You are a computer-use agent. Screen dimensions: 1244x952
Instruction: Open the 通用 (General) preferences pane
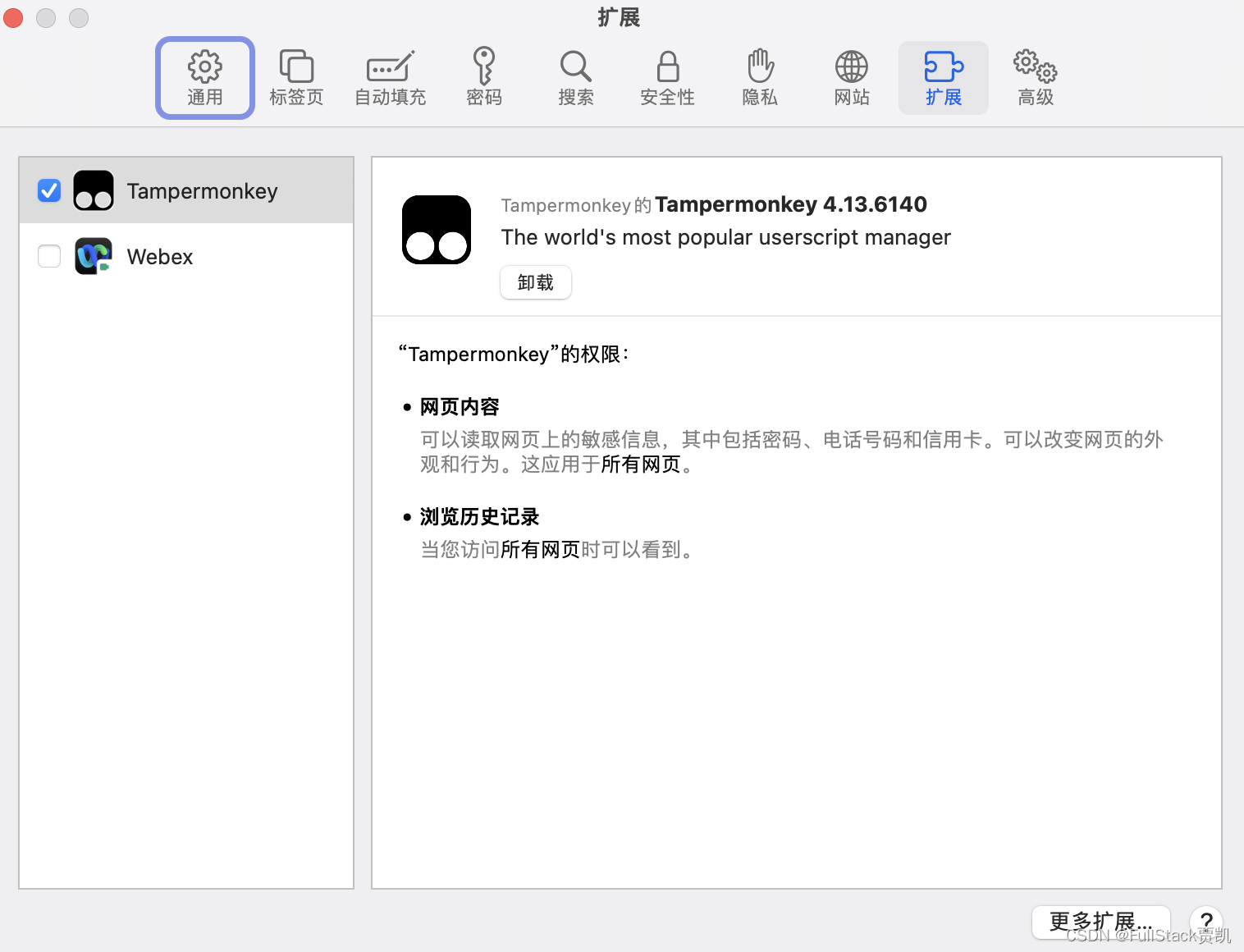(x=205, y=78)
